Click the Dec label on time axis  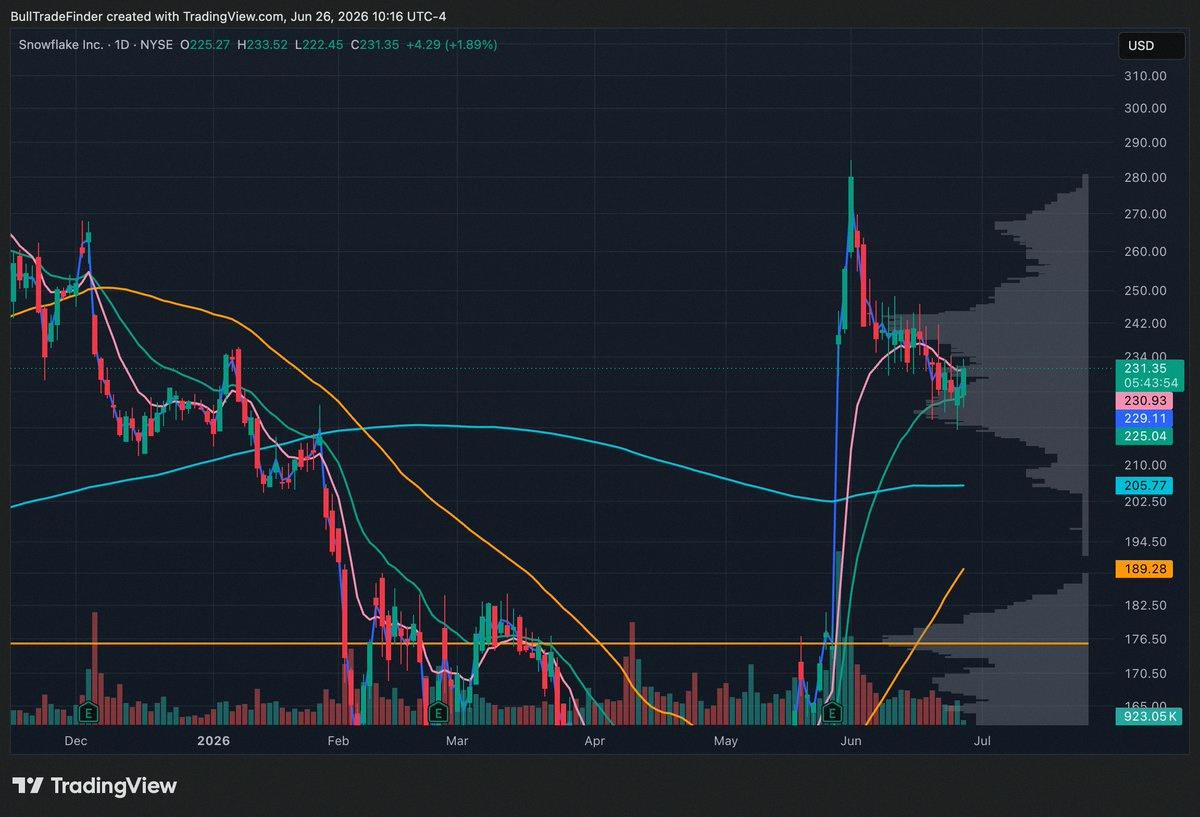click(76, 741)
